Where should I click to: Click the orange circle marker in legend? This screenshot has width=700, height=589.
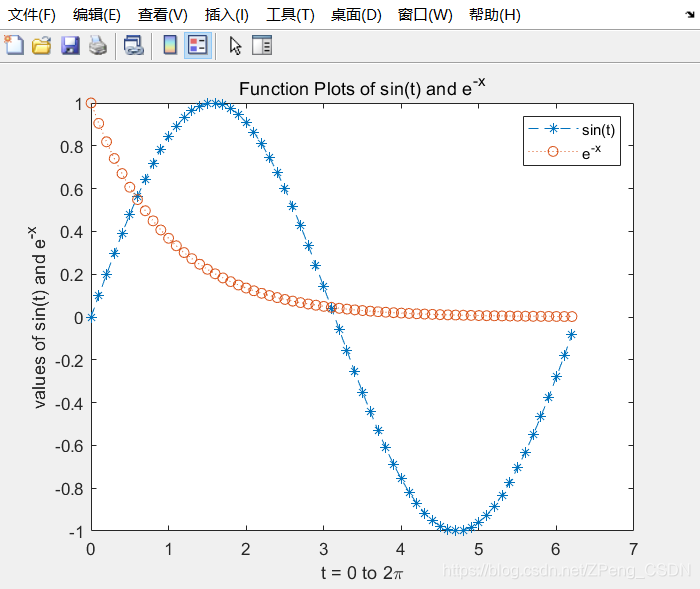[553, 152]
